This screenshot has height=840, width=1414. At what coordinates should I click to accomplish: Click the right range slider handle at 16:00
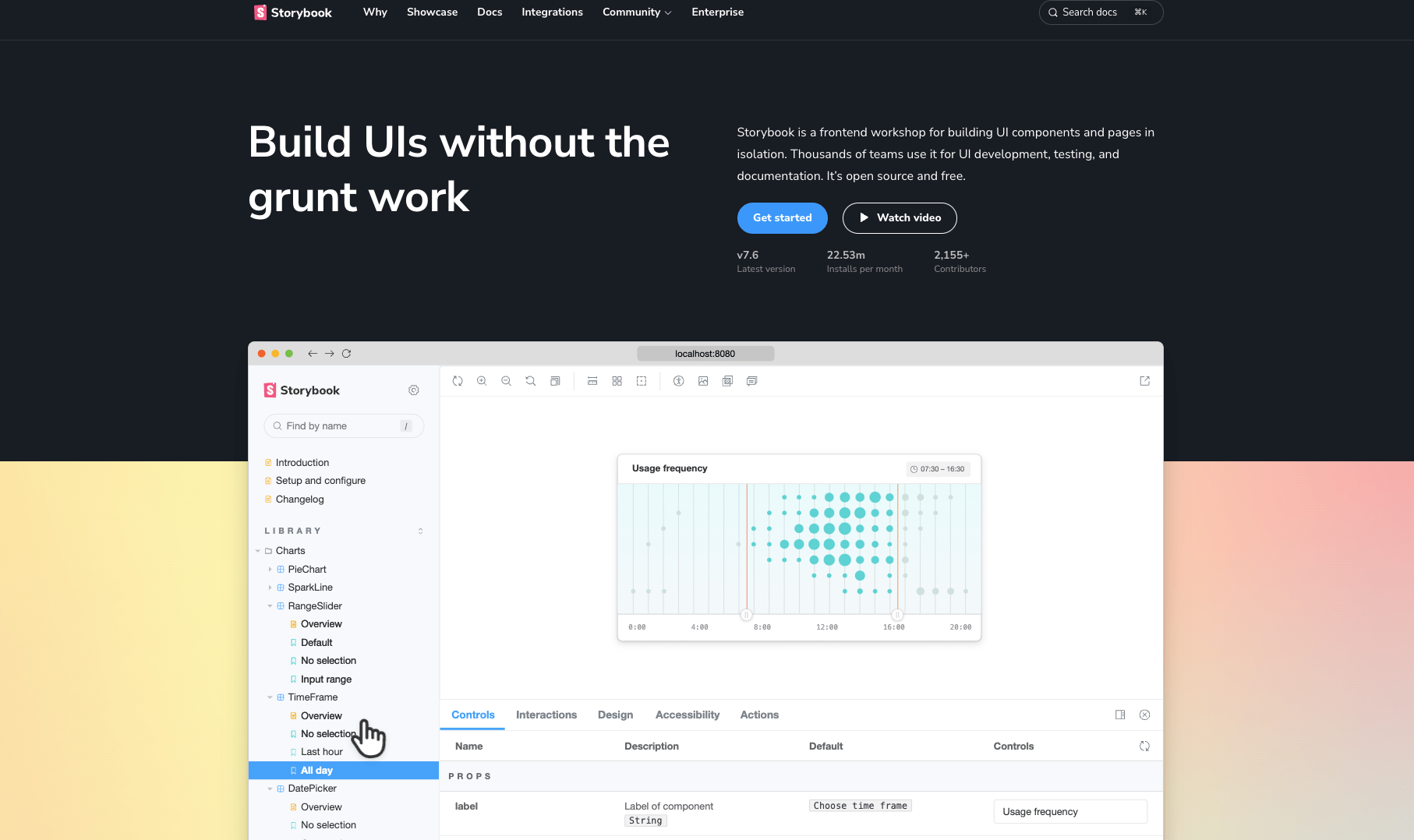coord(897,615)
